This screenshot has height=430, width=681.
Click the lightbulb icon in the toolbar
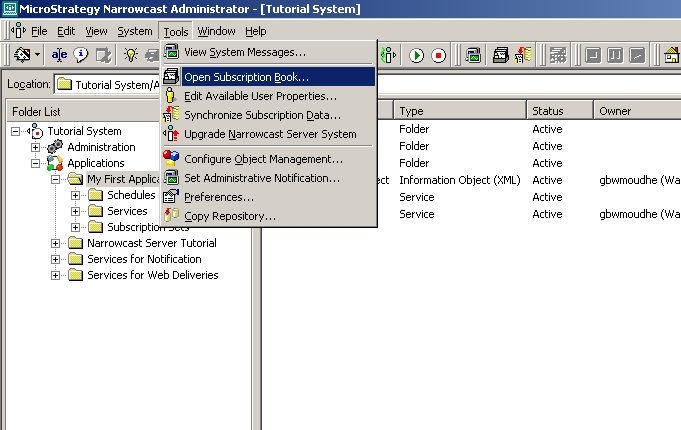tap(130, 55)
